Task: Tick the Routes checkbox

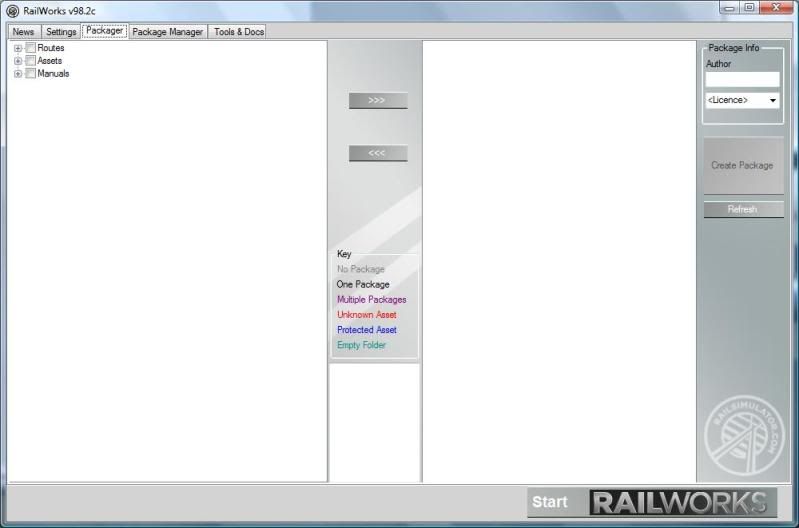Action: [30, 48]
